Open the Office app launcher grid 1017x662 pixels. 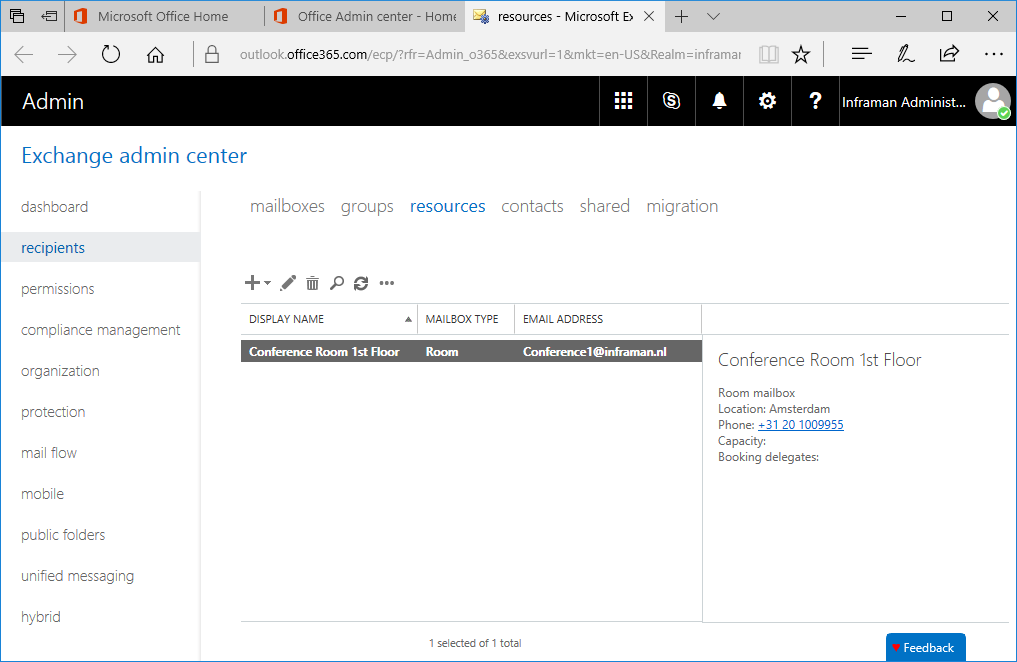point(624,101)
